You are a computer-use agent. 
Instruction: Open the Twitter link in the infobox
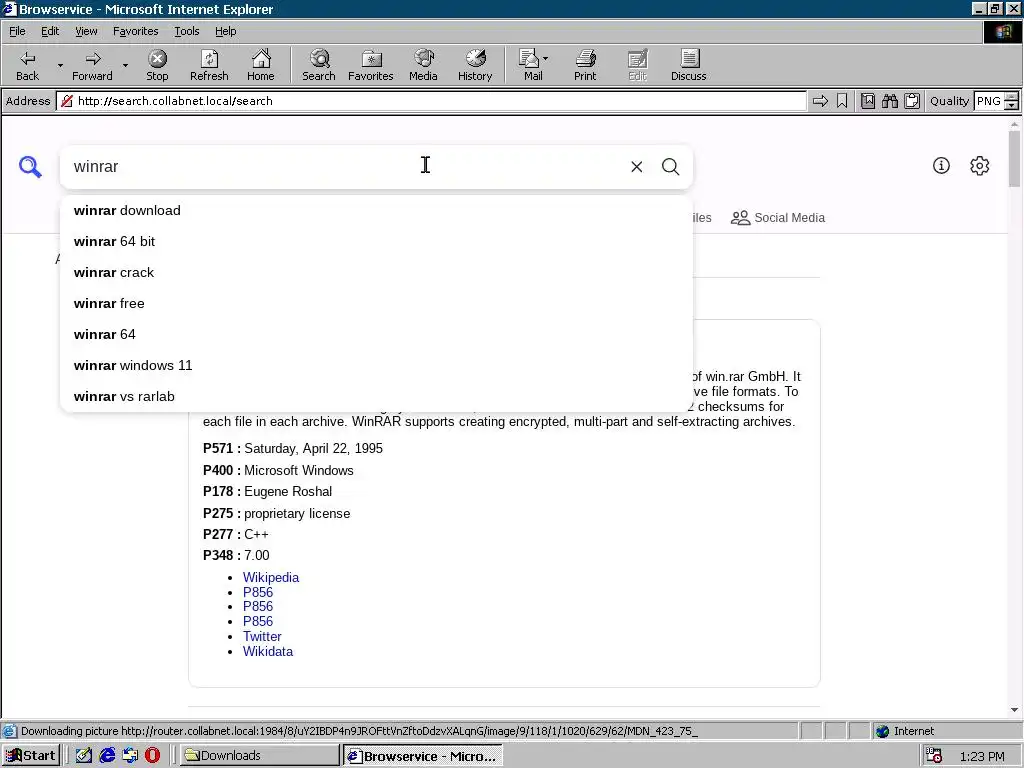tap(262, 636)
